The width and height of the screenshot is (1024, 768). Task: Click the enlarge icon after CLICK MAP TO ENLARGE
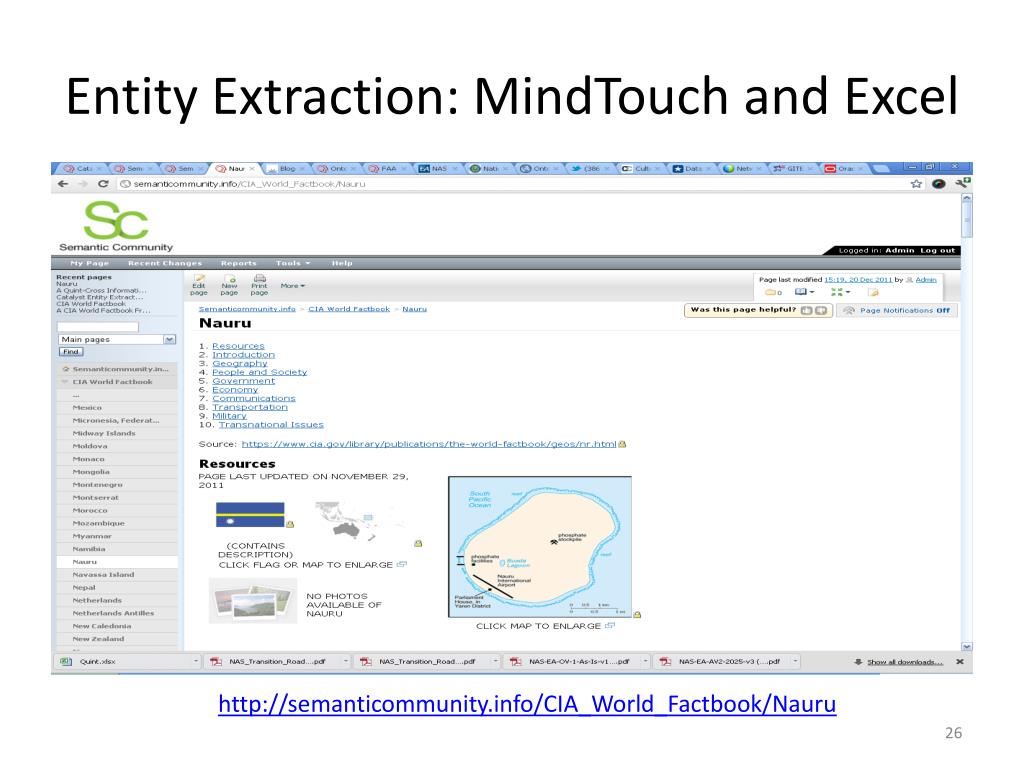pos(610,626)
